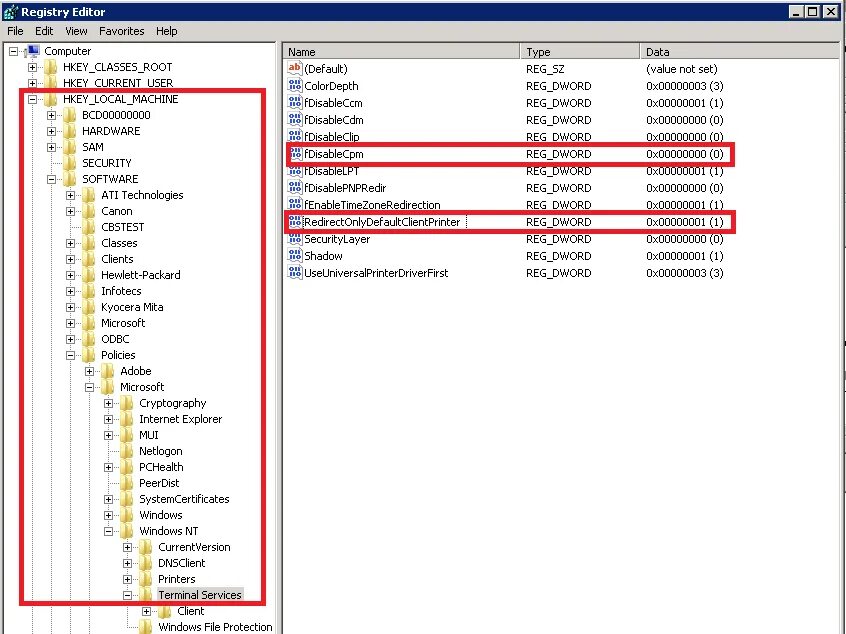Open the View menu
Screen dimensions: 846x634
[76, 31]
